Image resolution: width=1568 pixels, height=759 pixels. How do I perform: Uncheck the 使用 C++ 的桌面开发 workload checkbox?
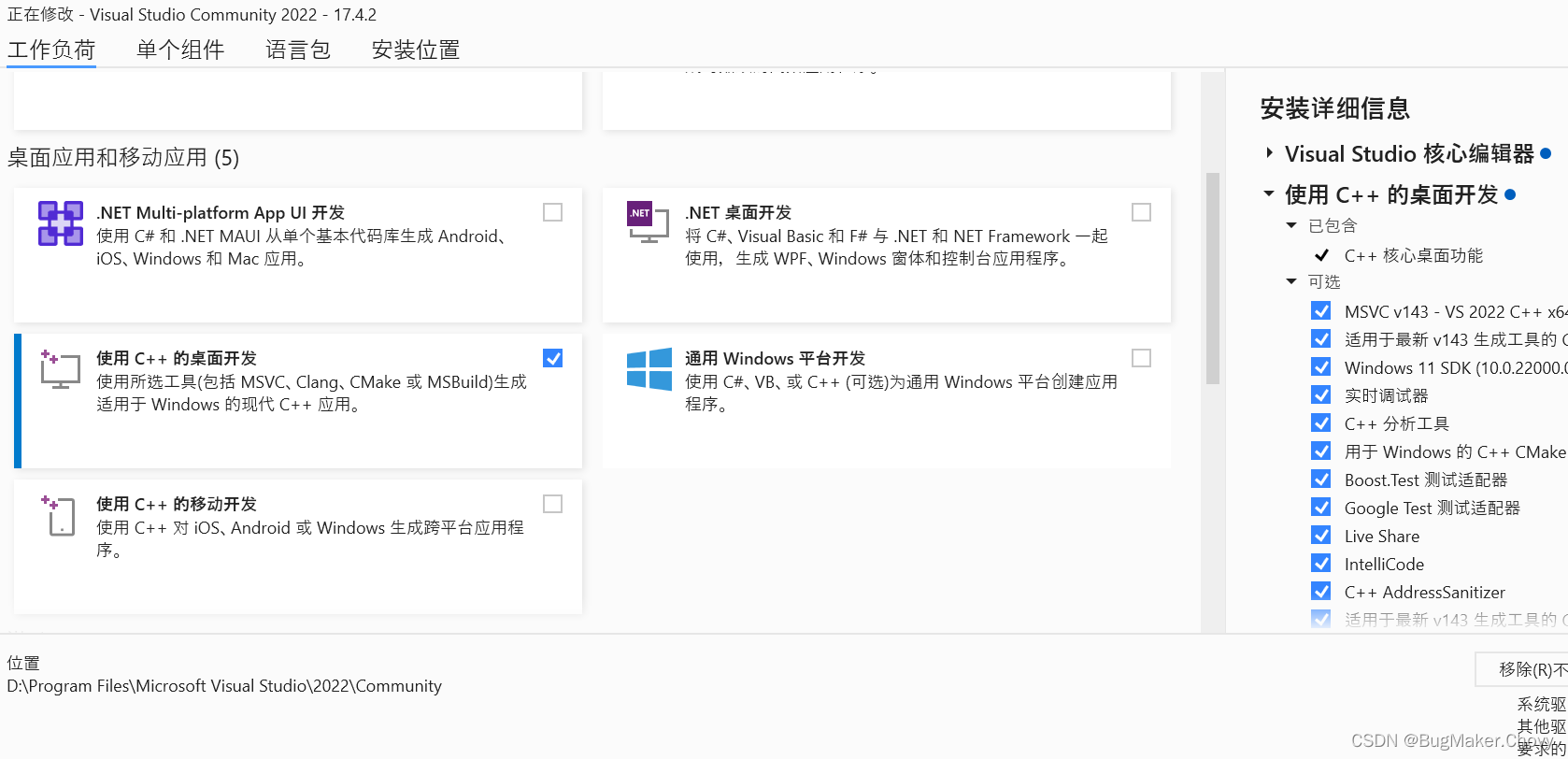[553, 358]
